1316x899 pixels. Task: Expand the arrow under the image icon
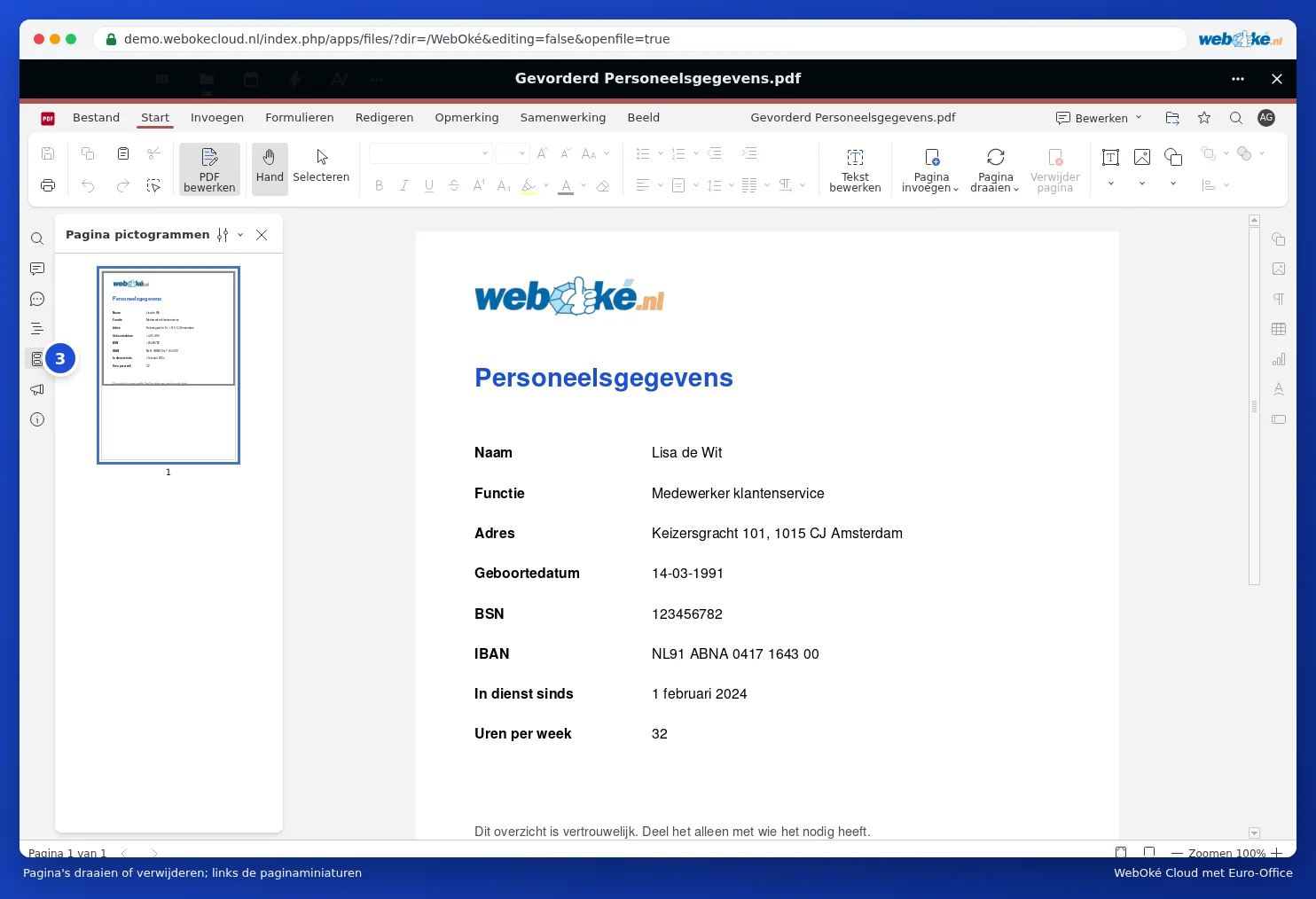tap(1142, 184)
